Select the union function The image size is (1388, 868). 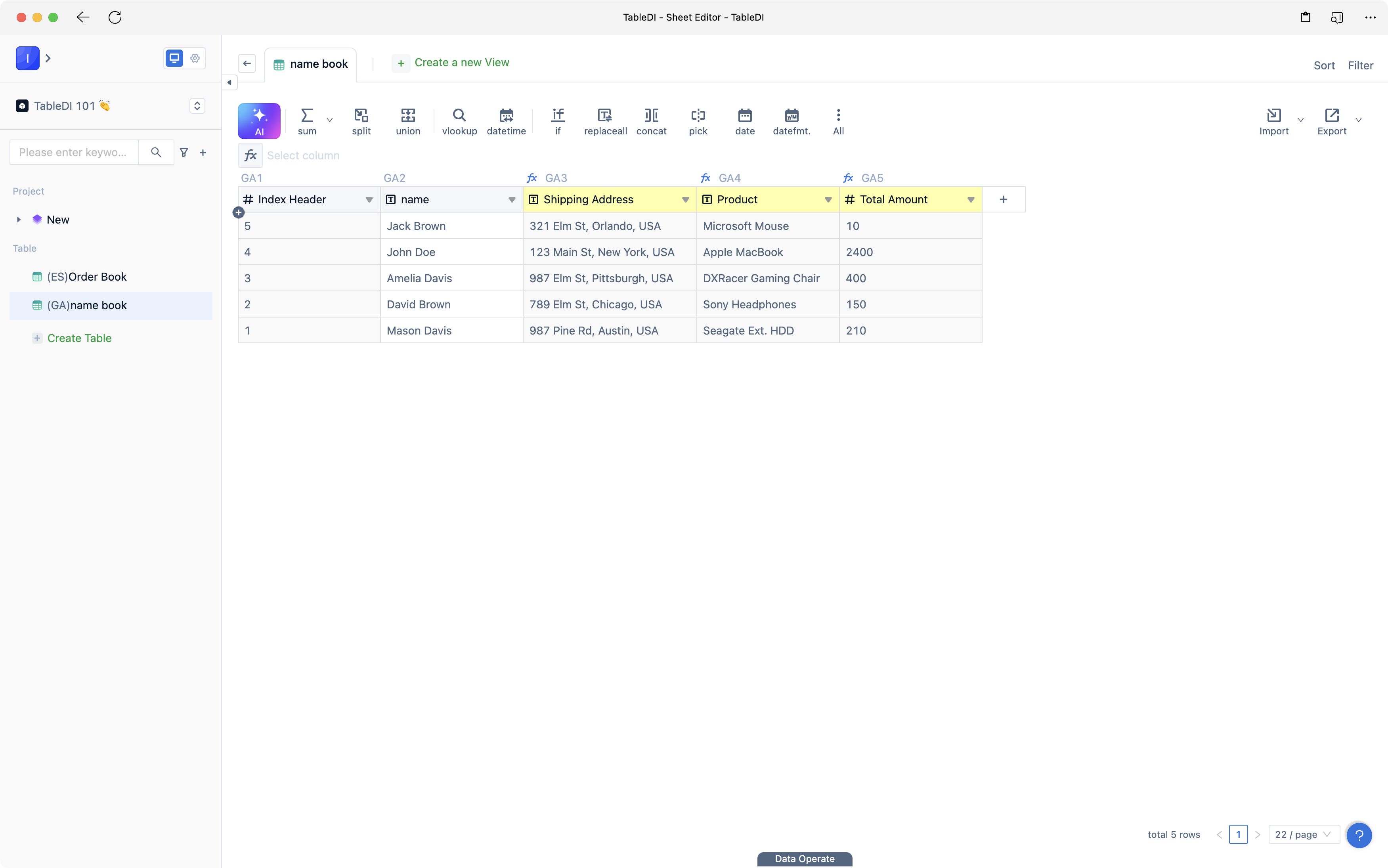pos(408,122)
